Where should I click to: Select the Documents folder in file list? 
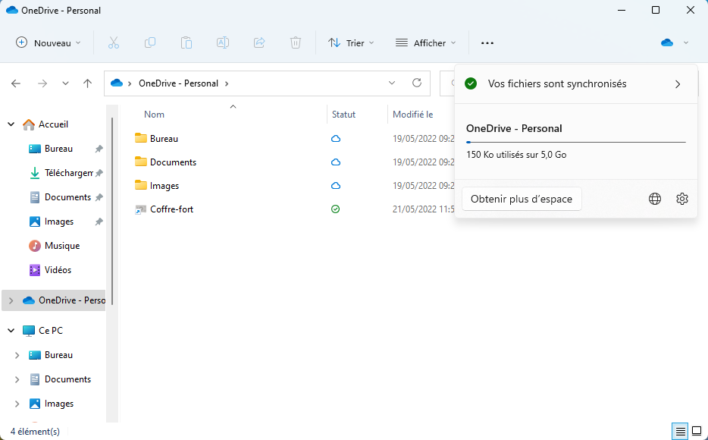tap(173, 162)
